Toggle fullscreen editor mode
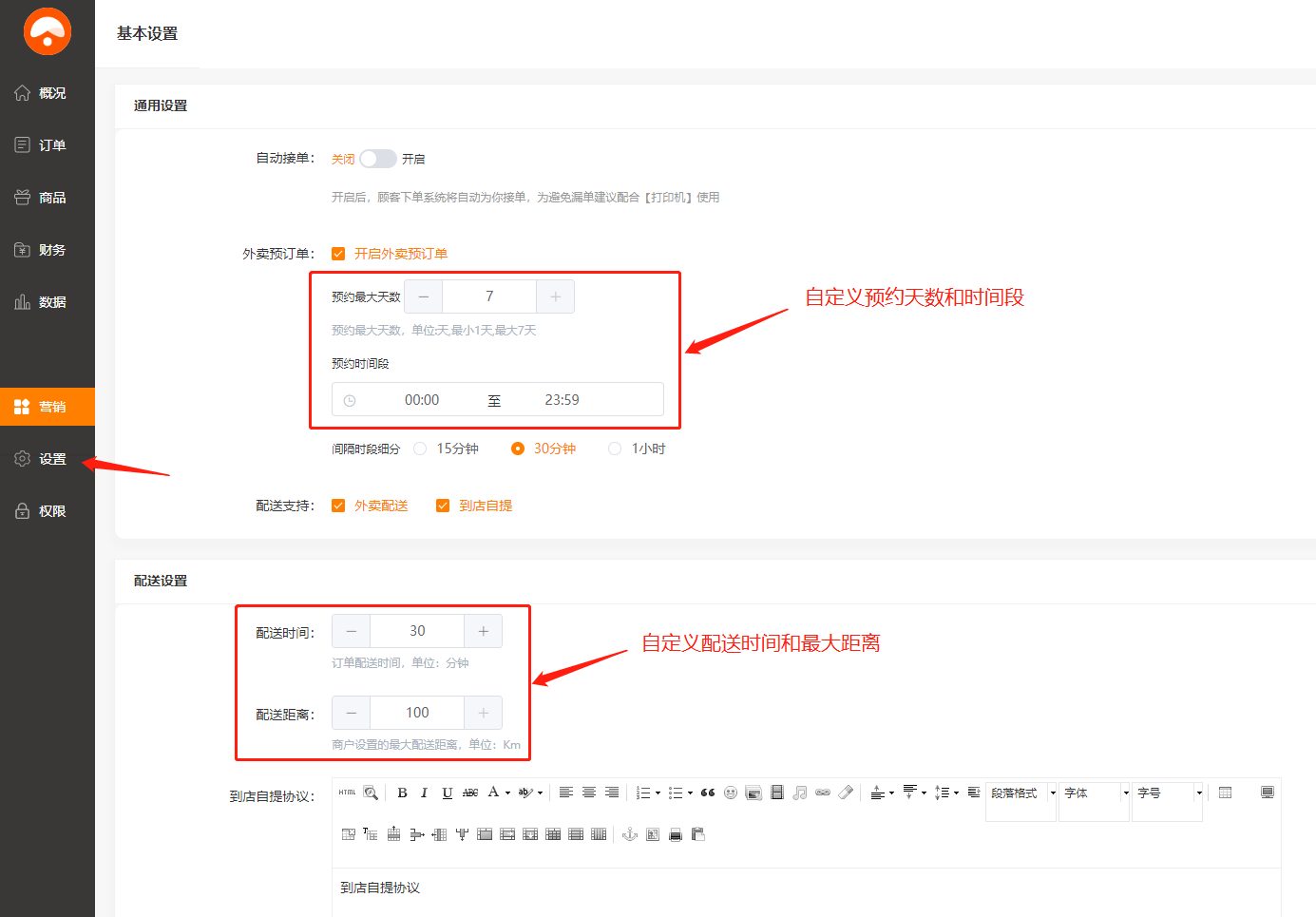Viewport: 1316px width, 917px height. tap(1268, 793)
